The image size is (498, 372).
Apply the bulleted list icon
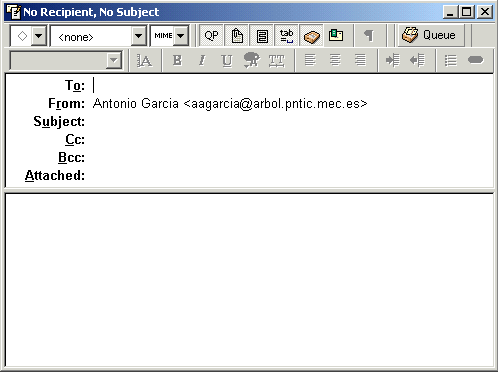coord(450,60)
